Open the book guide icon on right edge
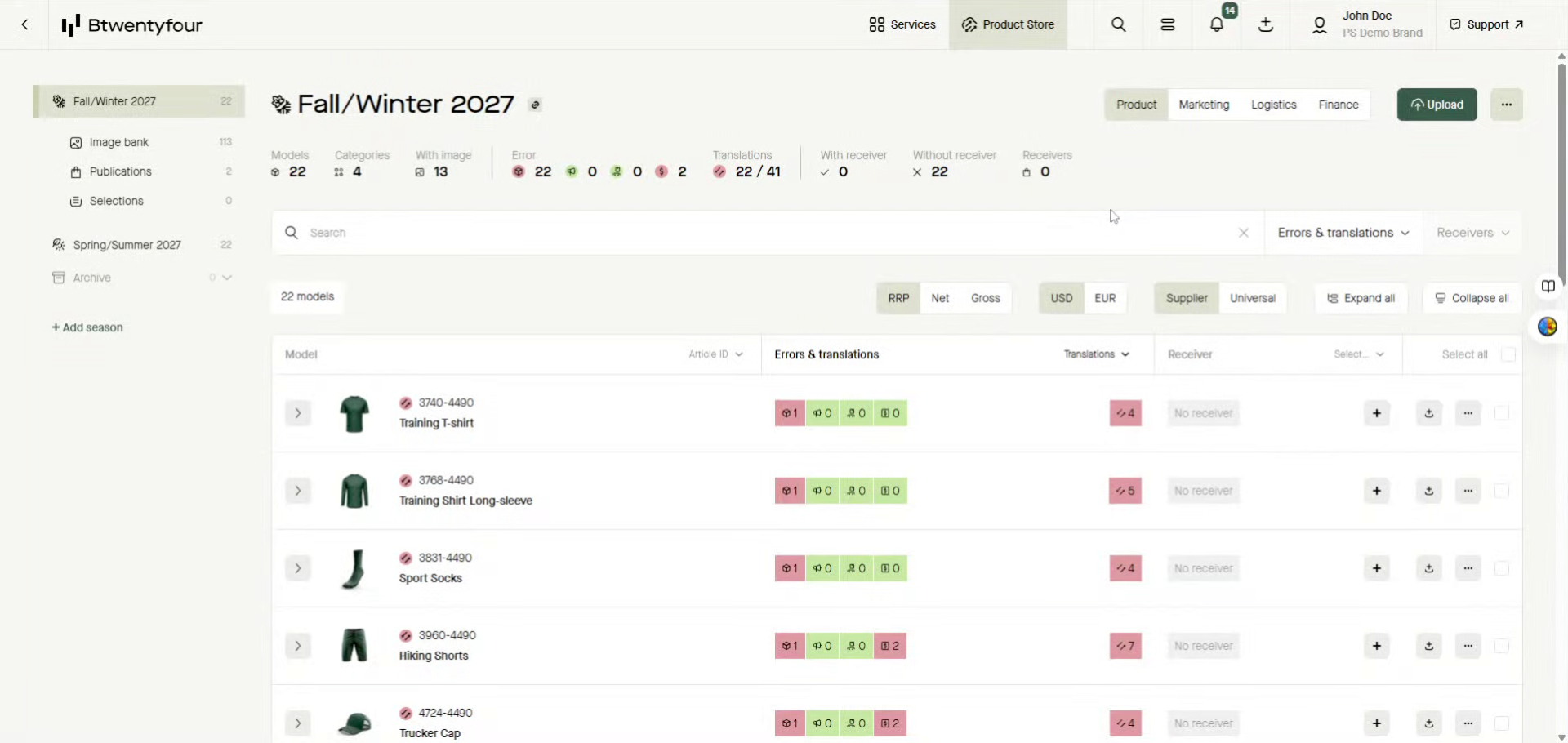 (x=1548, y=286)
